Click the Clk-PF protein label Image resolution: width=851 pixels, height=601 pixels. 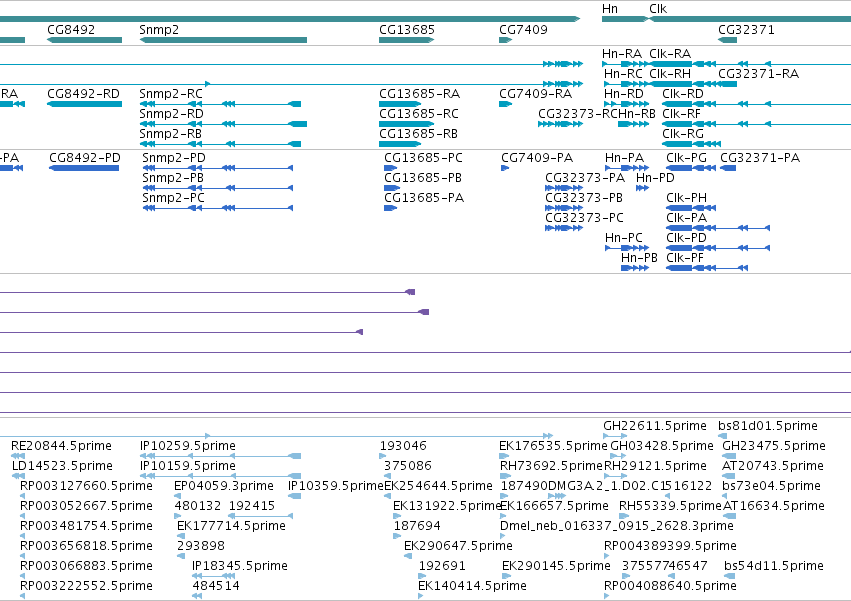685,258
